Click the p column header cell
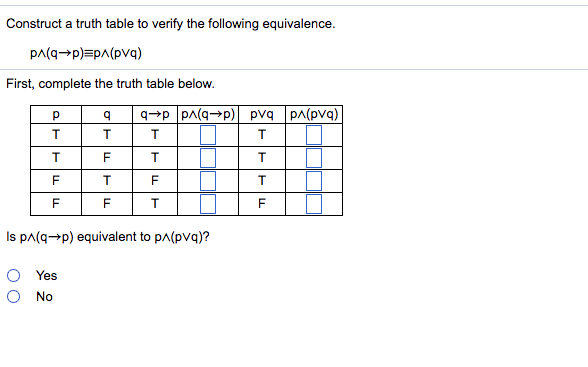Viewport: 588px width, 367px height. [56, 114]
